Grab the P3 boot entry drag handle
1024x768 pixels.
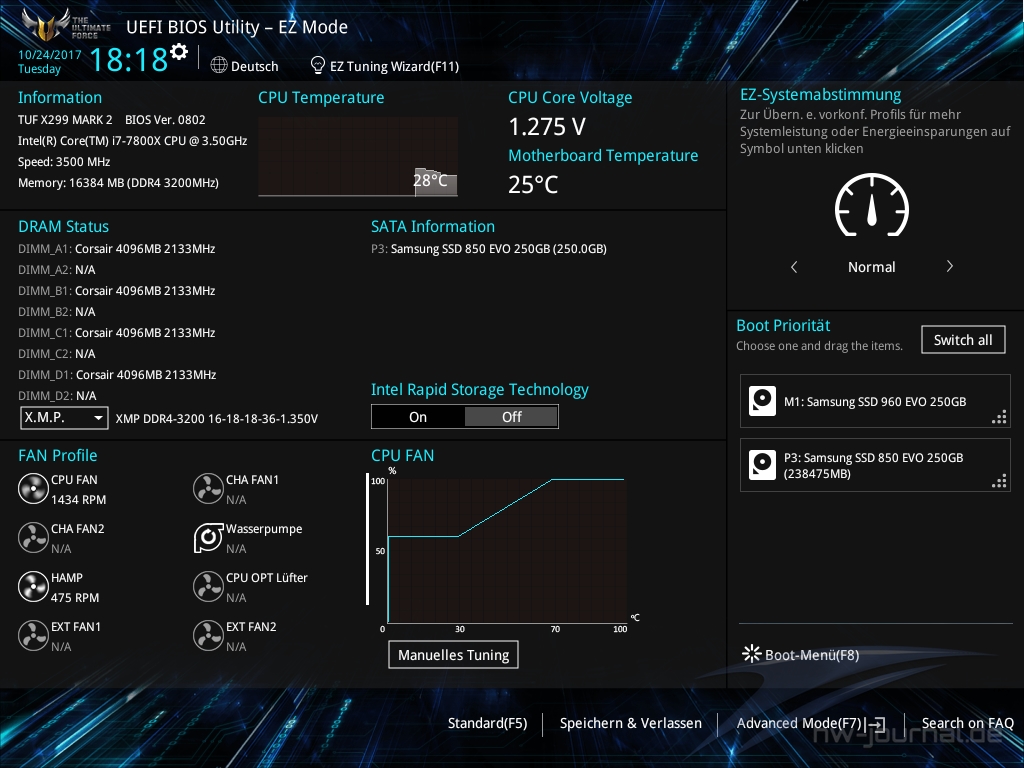pos(999,482)
